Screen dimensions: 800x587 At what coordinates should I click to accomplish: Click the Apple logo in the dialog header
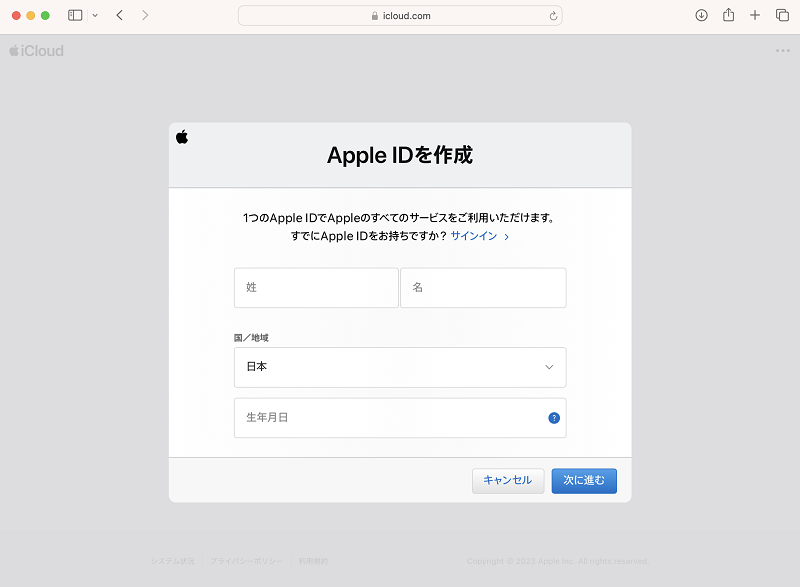[x=182, y=137]
